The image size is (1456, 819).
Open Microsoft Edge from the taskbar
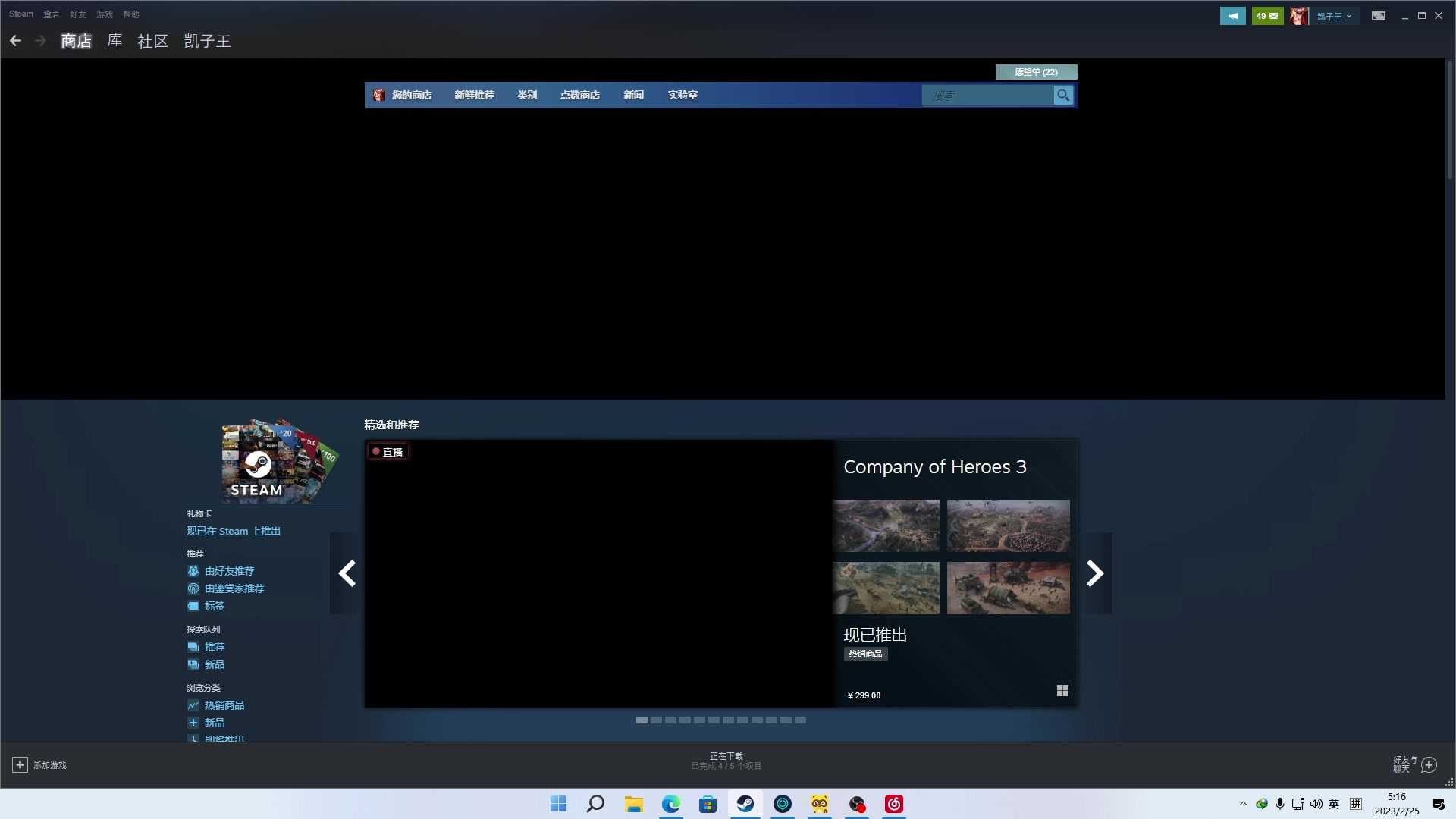tap(670, 804)
